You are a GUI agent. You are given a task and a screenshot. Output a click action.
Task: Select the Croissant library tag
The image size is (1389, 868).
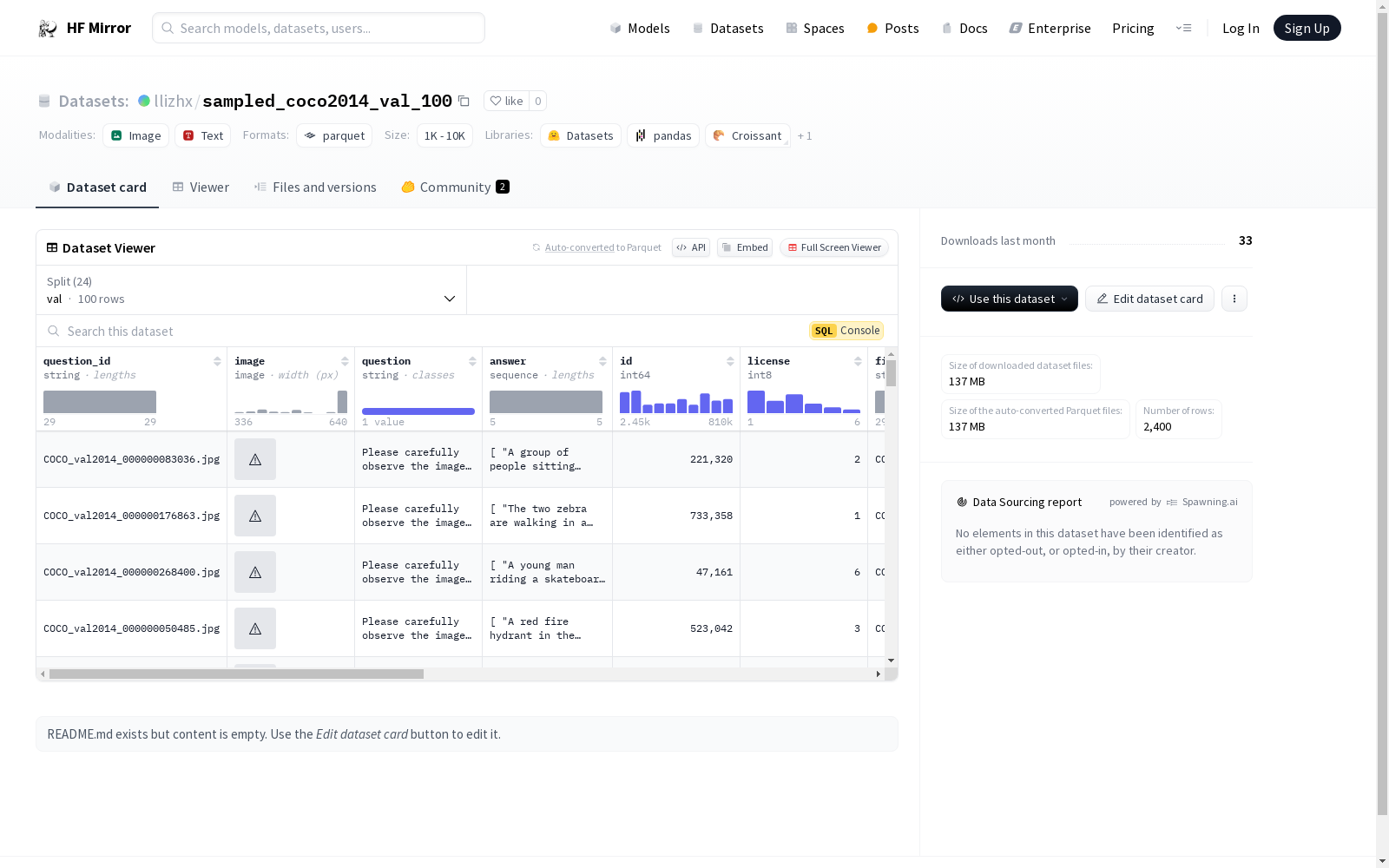[747, 136]
